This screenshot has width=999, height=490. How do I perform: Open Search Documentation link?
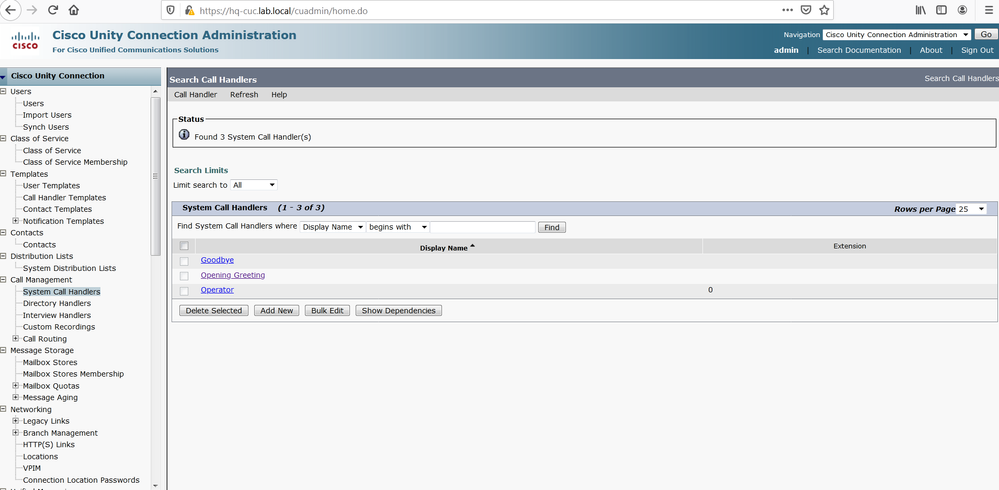[859, 50]
